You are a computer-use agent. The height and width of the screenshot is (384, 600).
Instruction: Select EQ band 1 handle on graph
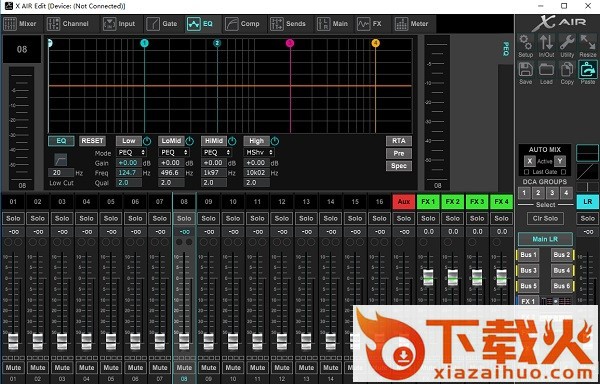(x=144, y=43)
